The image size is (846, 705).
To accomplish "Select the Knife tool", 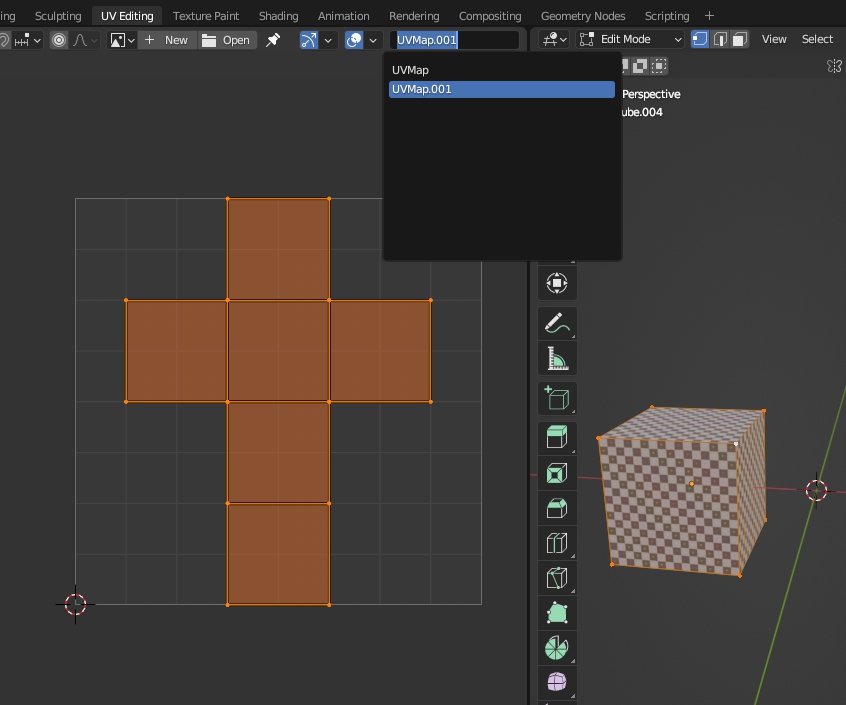I will (557, 578).
